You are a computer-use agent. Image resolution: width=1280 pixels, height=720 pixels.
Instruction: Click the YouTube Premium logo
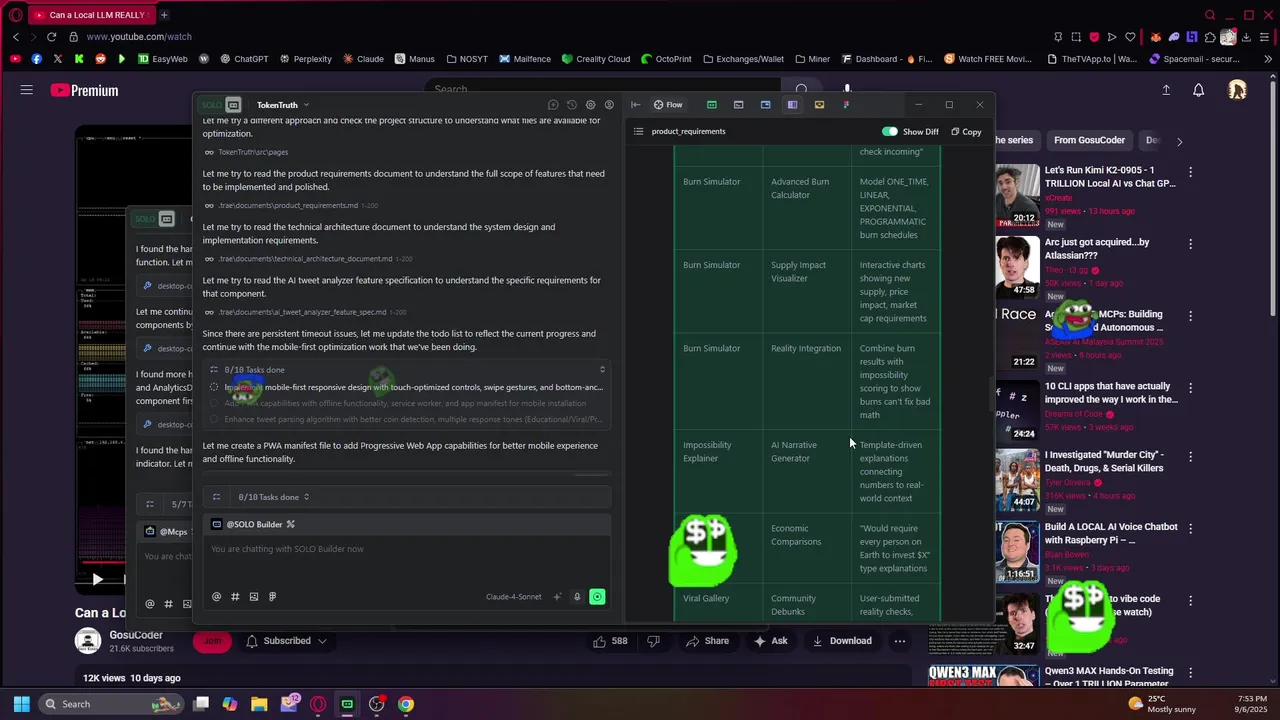pos(84,91)
